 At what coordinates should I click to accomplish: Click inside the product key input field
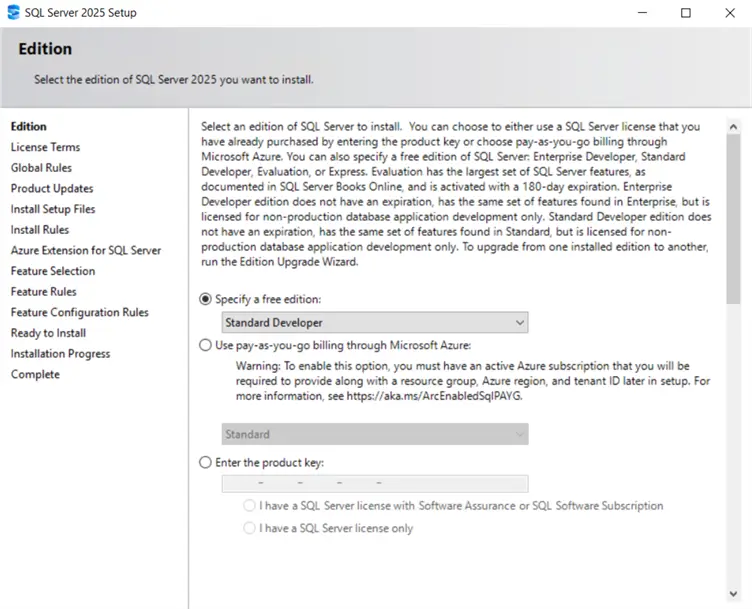click(x=375, y=483)
